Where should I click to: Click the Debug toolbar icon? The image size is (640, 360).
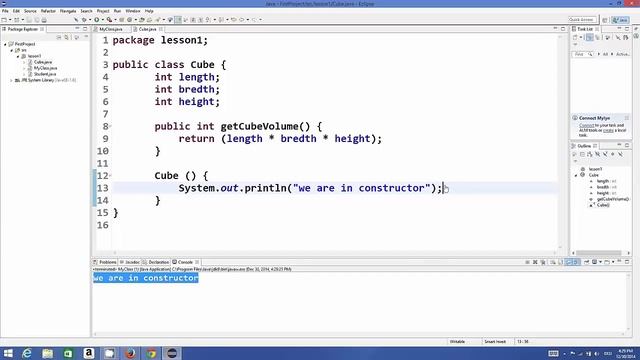[84, 20]
